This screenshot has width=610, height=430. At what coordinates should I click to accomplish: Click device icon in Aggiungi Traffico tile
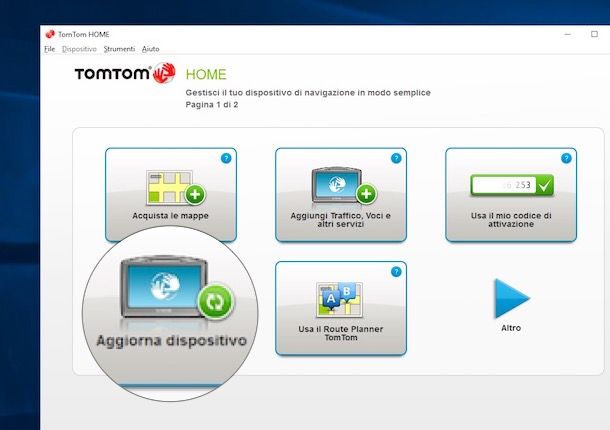point(344,185)
